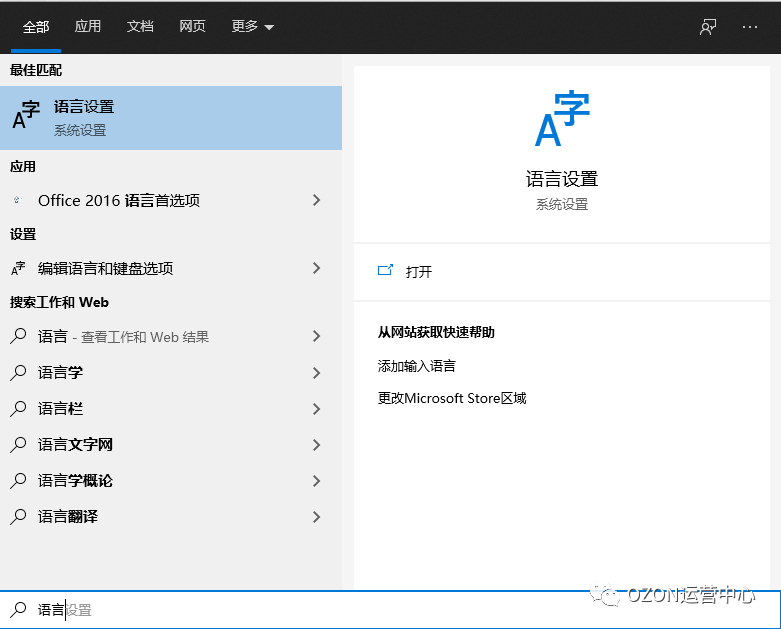
Task: Select the 语言学概论 search suggestion
Action: [171, 481]
